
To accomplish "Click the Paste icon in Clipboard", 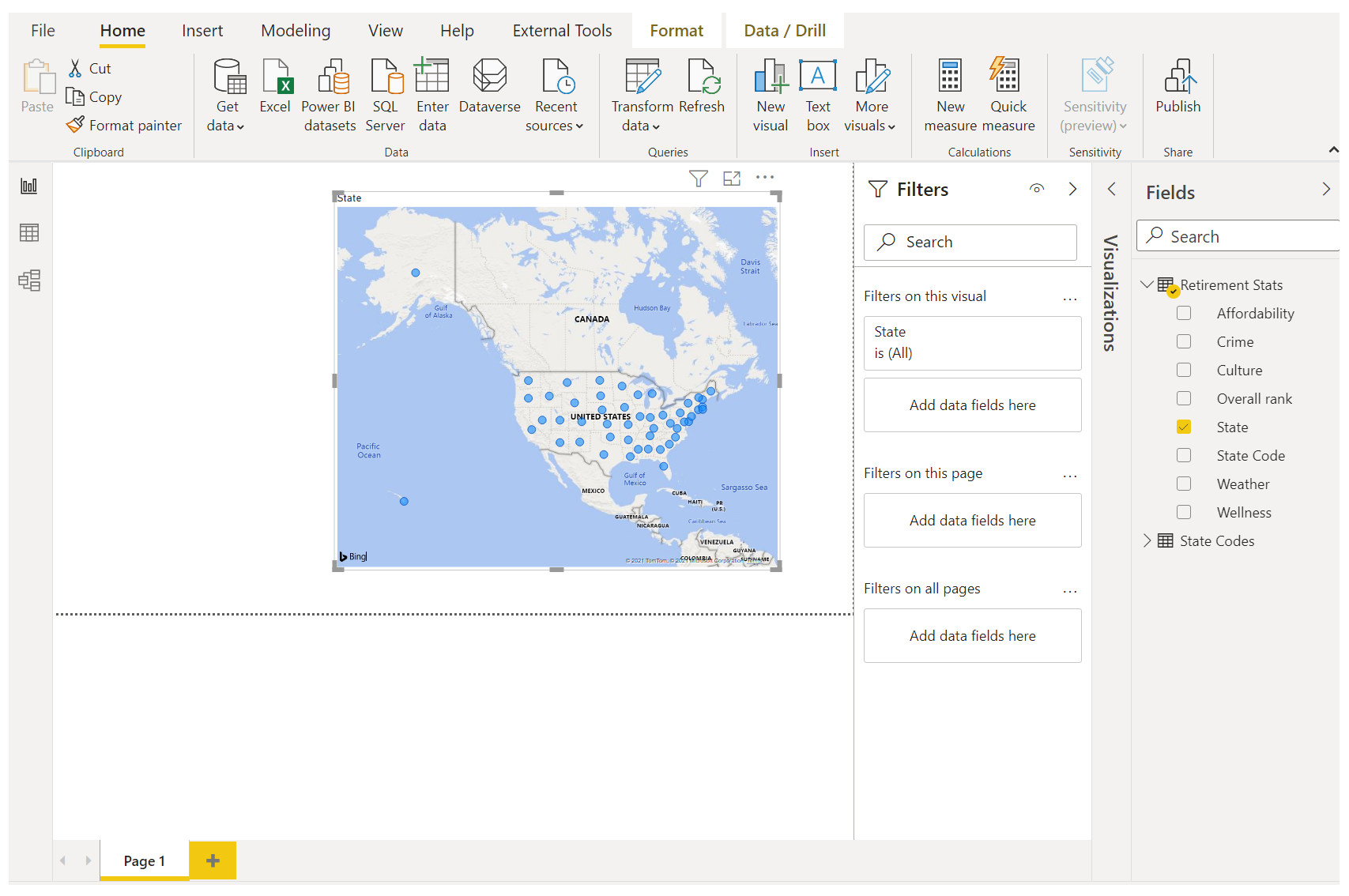I will click(37, 87).
